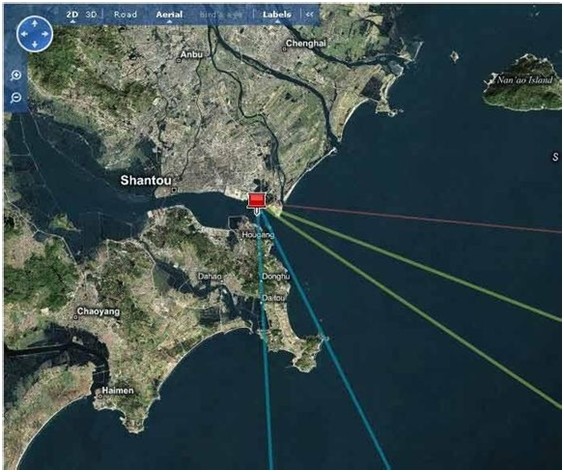Click the white arrow below the red pushpin

click(x=257, y=213)
